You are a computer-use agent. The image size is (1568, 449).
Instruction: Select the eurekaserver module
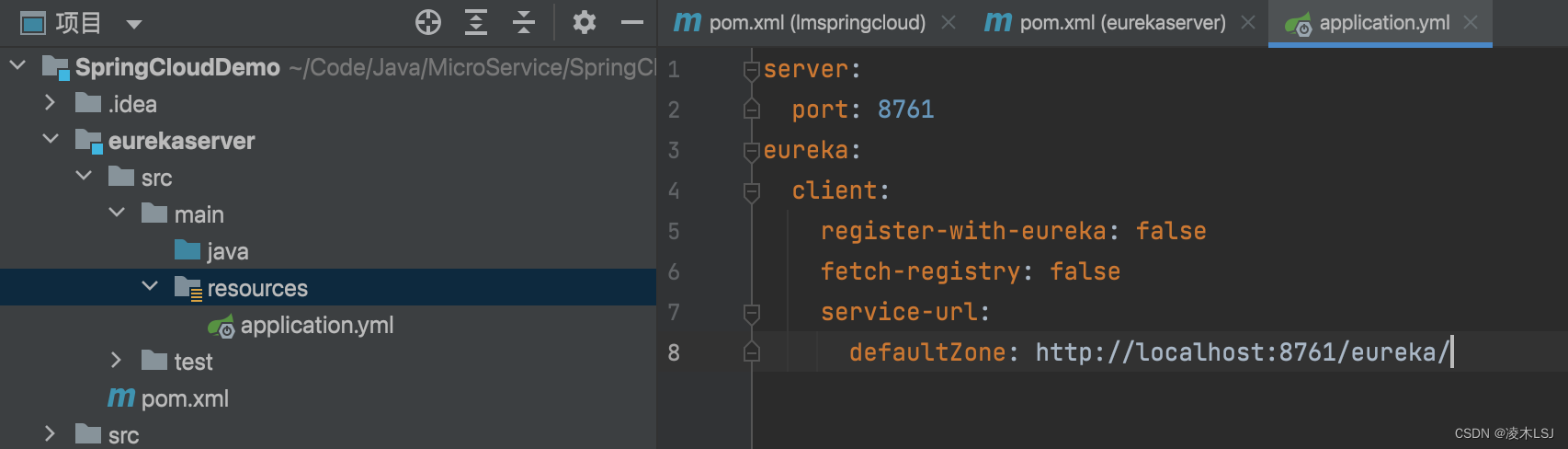(x=181, y=141)
